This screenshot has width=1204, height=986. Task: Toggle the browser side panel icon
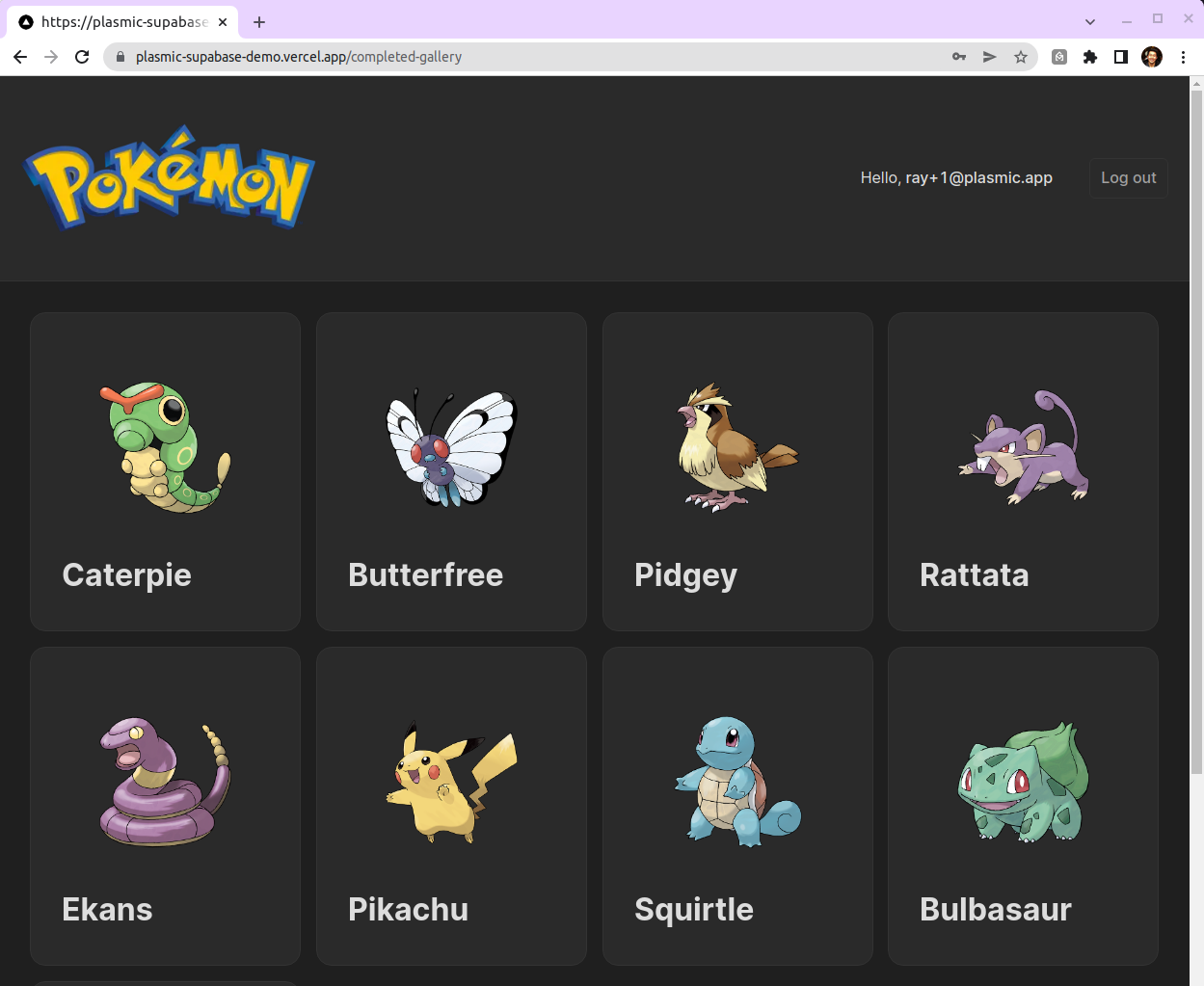click(x=1121, y=57)
